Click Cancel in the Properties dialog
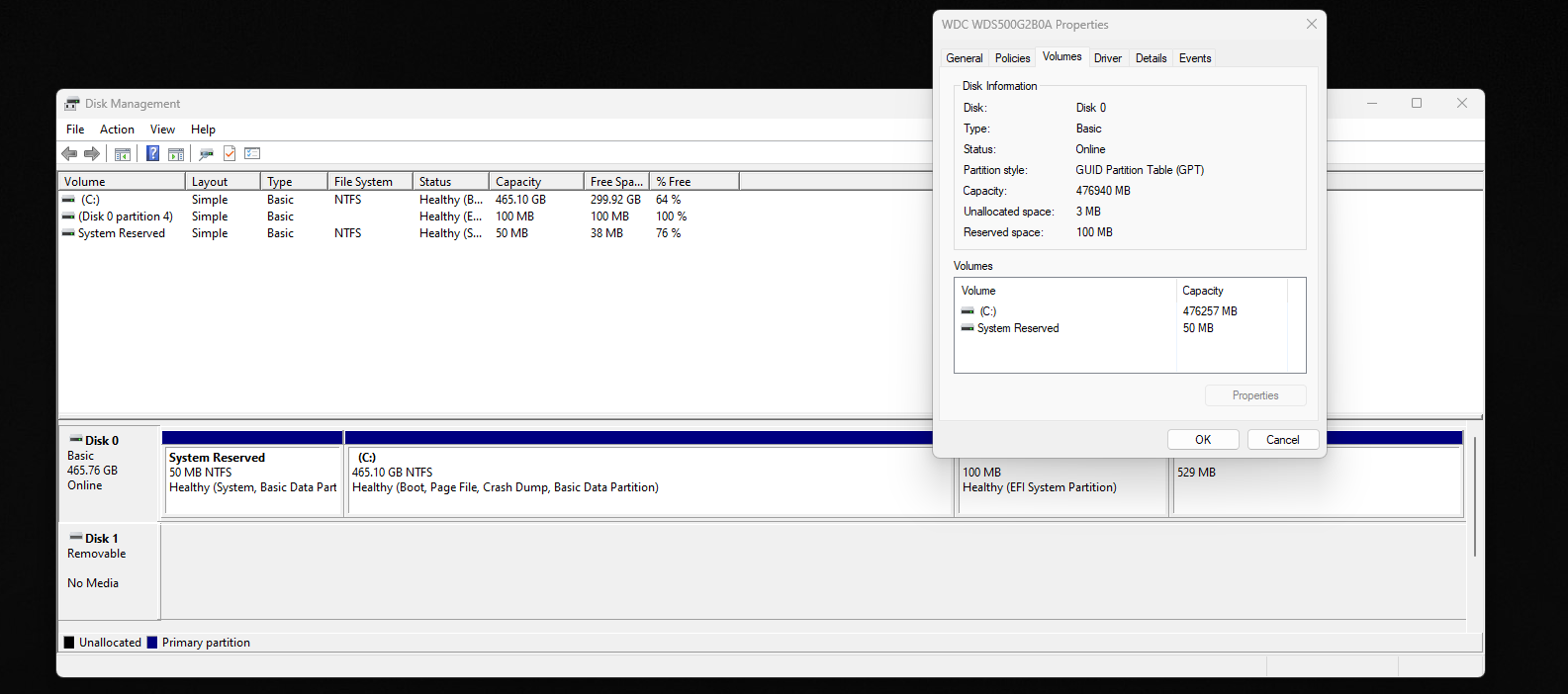 click(1283, 440)
